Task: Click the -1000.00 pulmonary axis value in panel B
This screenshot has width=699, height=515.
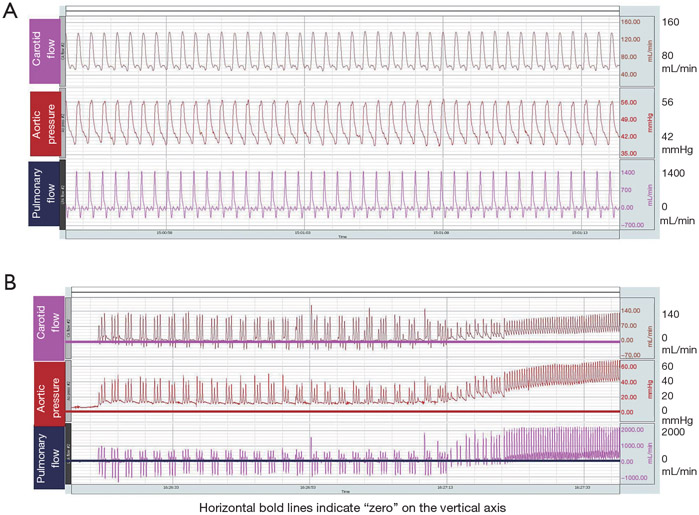Action: coord(633,478)
